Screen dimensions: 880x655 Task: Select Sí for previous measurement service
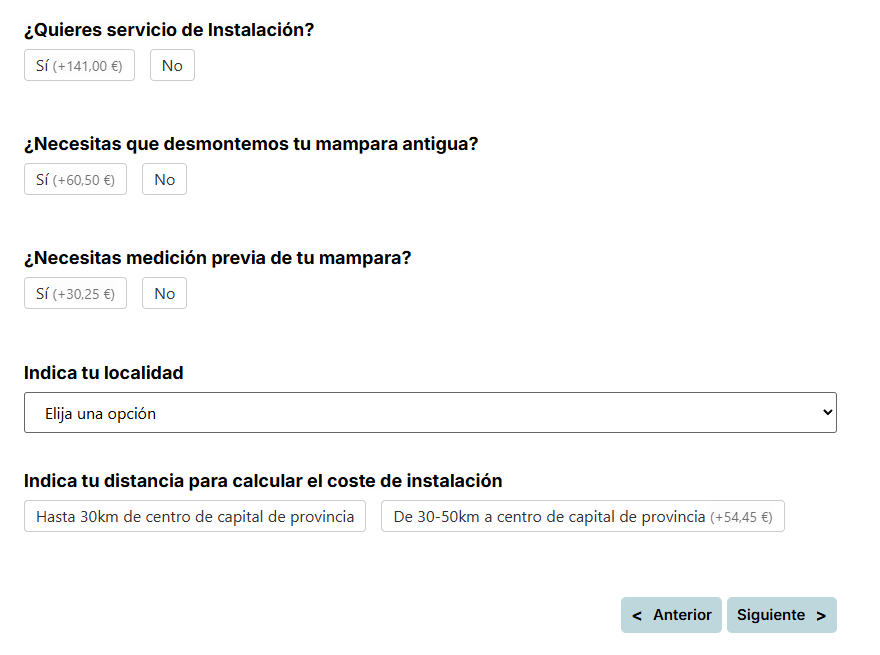74,292
